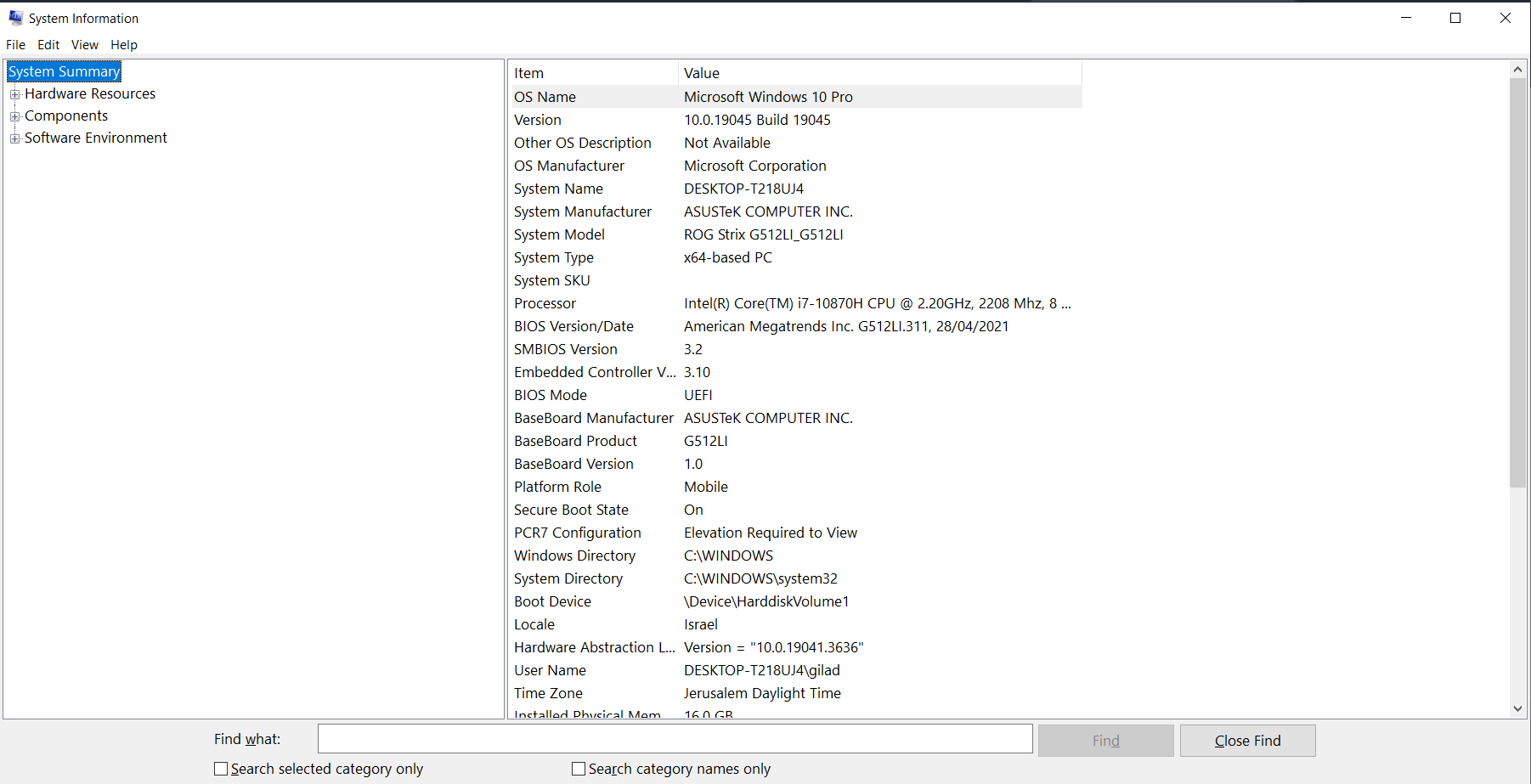Image resolution: width=1531 pixels, height=784 pixels.
Task: Click the UEFI value
Action: tap(698, 395)
